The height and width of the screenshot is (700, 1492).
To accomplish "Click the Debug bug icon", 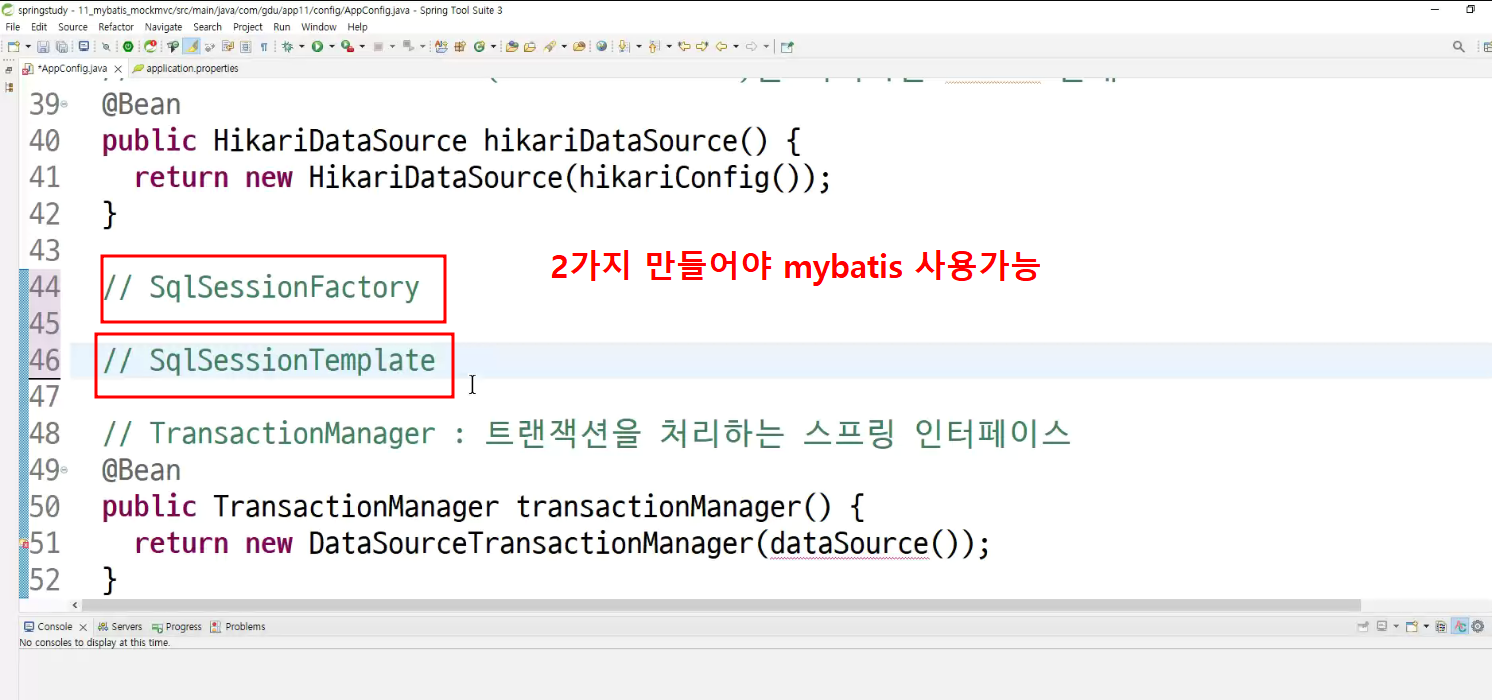I will (287, 46).
